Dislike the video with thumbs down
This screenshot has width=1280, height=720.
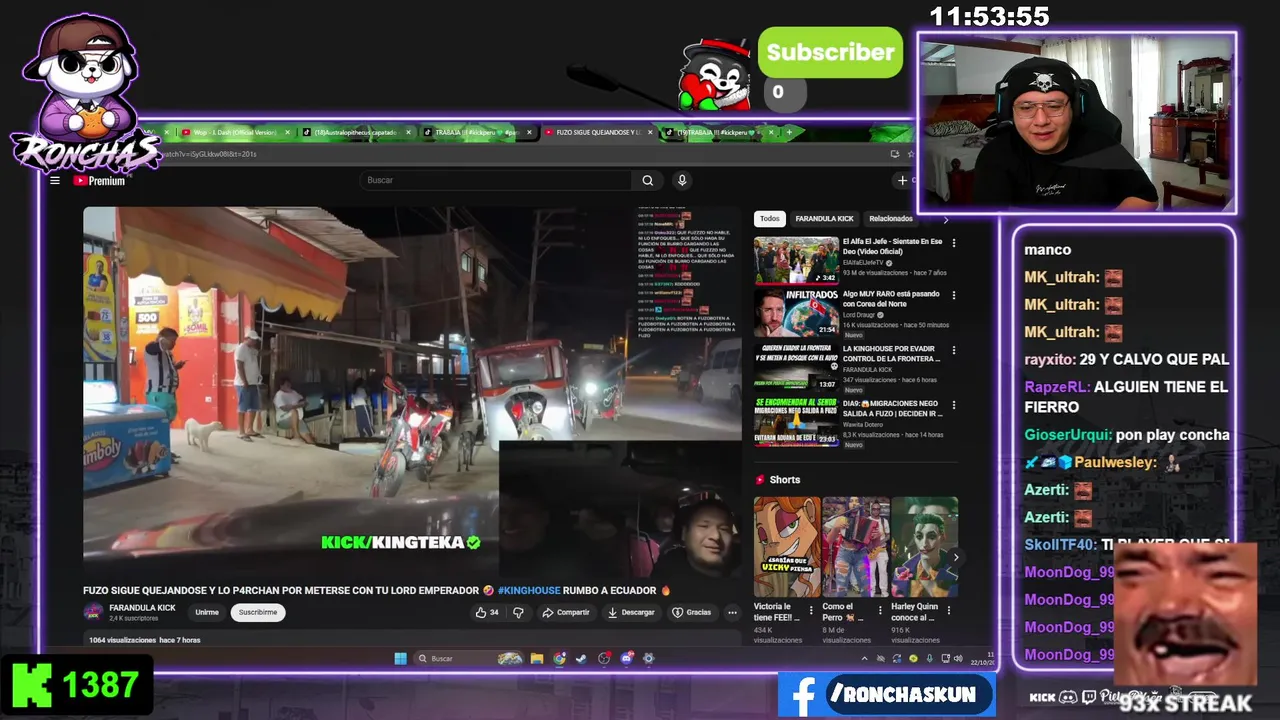[518, 612]
